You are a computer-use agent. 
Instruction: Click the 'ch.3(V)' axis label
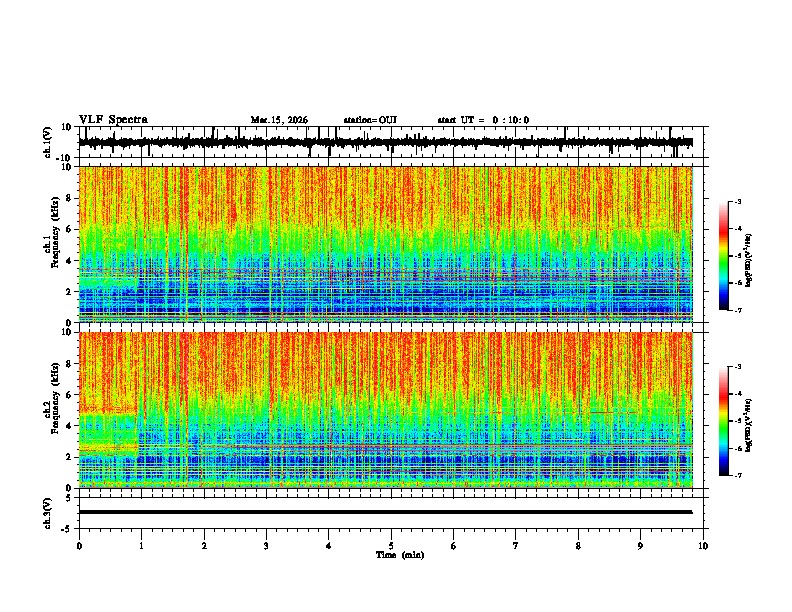pyautogui.click(x=48, y=513)
